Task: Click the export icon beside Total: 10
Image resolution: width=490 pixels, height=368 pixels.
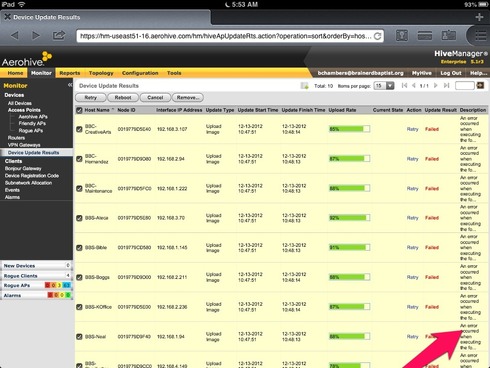Action: click(305, 86)
